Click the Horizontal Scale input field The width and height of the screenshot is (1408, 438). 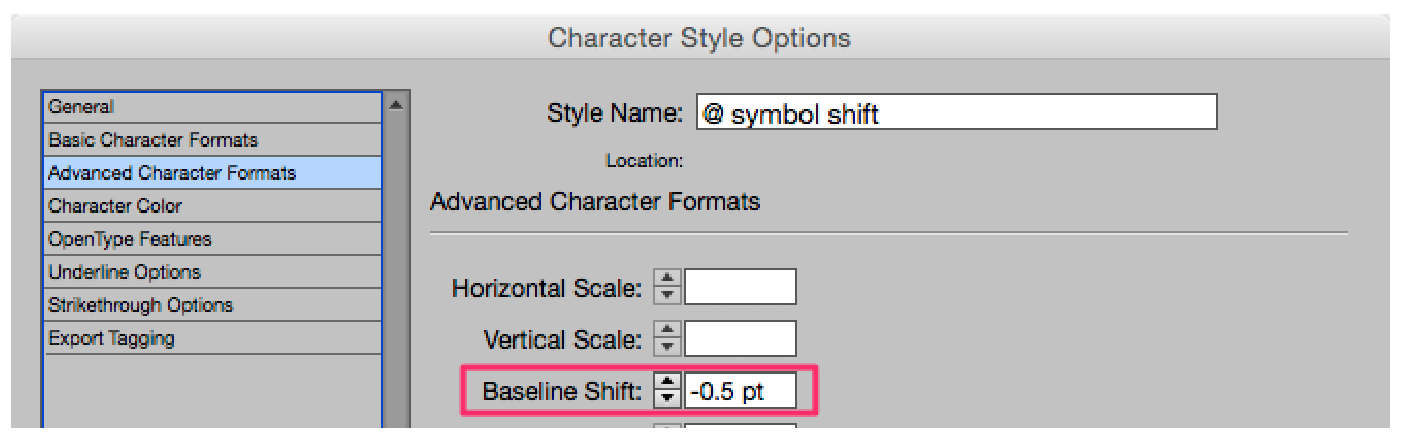click(740, 287)
